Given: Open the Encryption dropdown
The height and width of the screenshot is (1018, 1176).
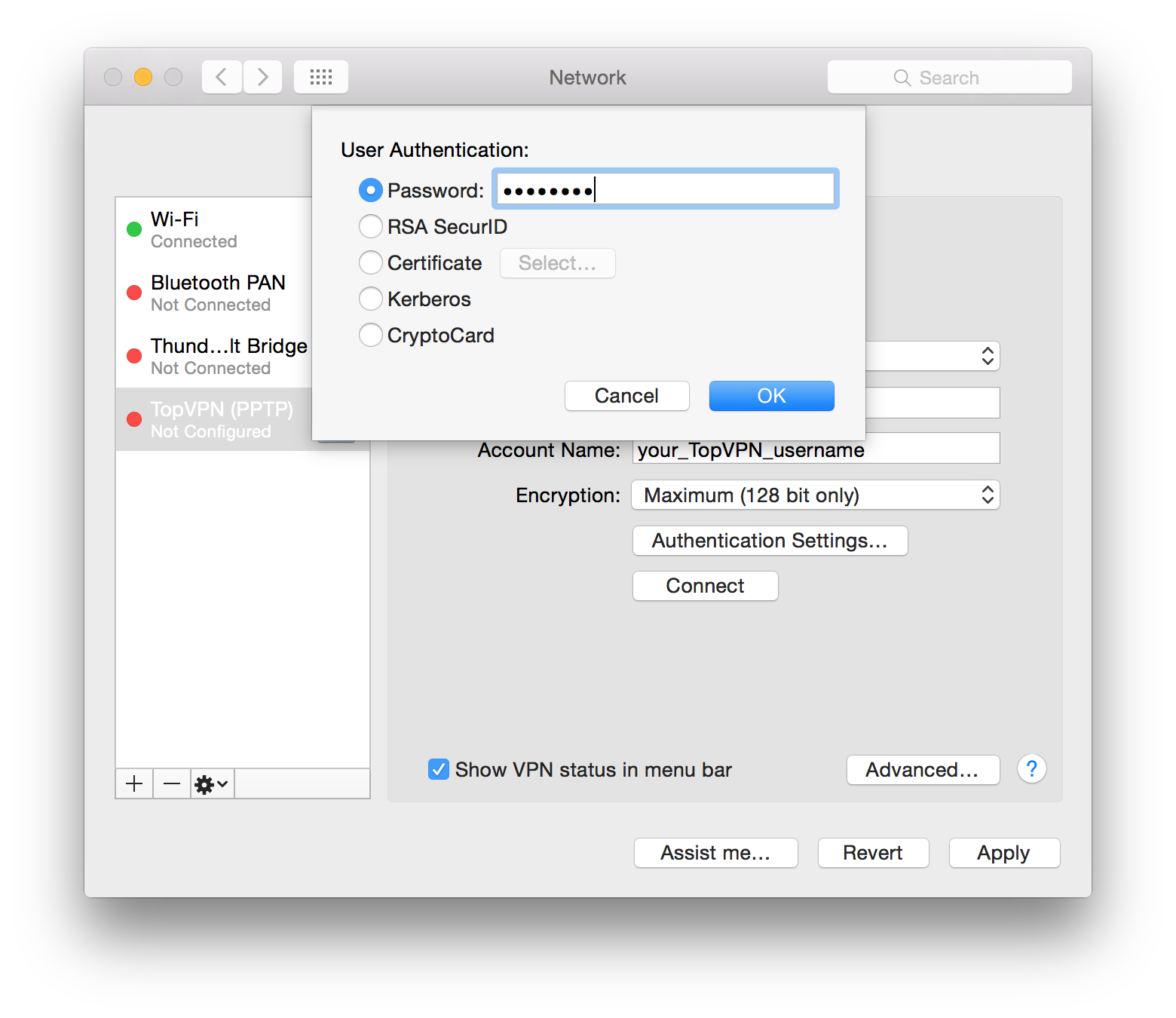Looking at the screenshot, I should pyautogui.click(x=816, y=495).
